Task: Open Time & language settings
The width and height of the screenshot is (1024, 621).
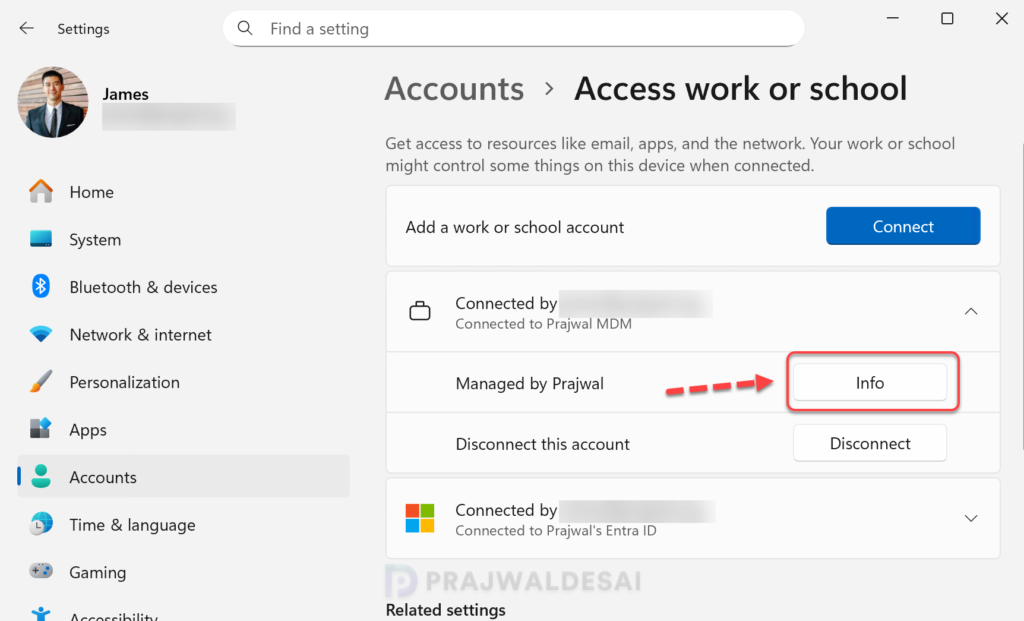Action: click(183, 525)
